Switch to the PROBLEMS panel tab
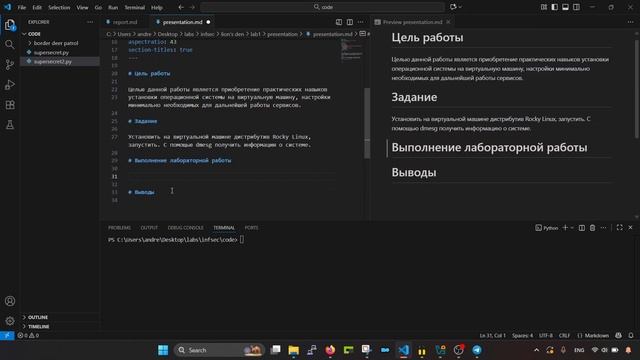 point(119,228)
